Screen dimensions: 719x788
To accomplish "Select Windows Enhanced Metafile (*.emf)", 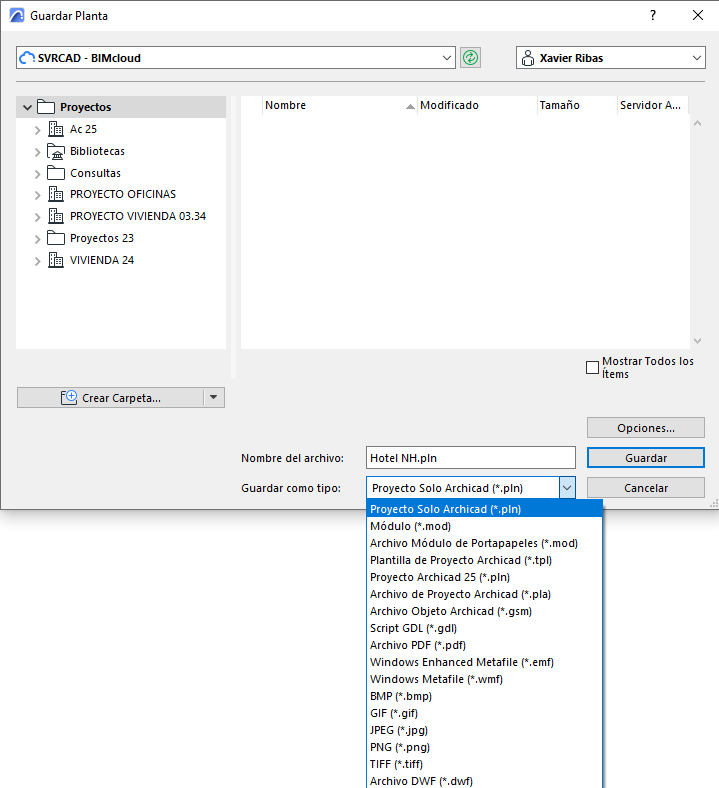I will click(485, 662).
